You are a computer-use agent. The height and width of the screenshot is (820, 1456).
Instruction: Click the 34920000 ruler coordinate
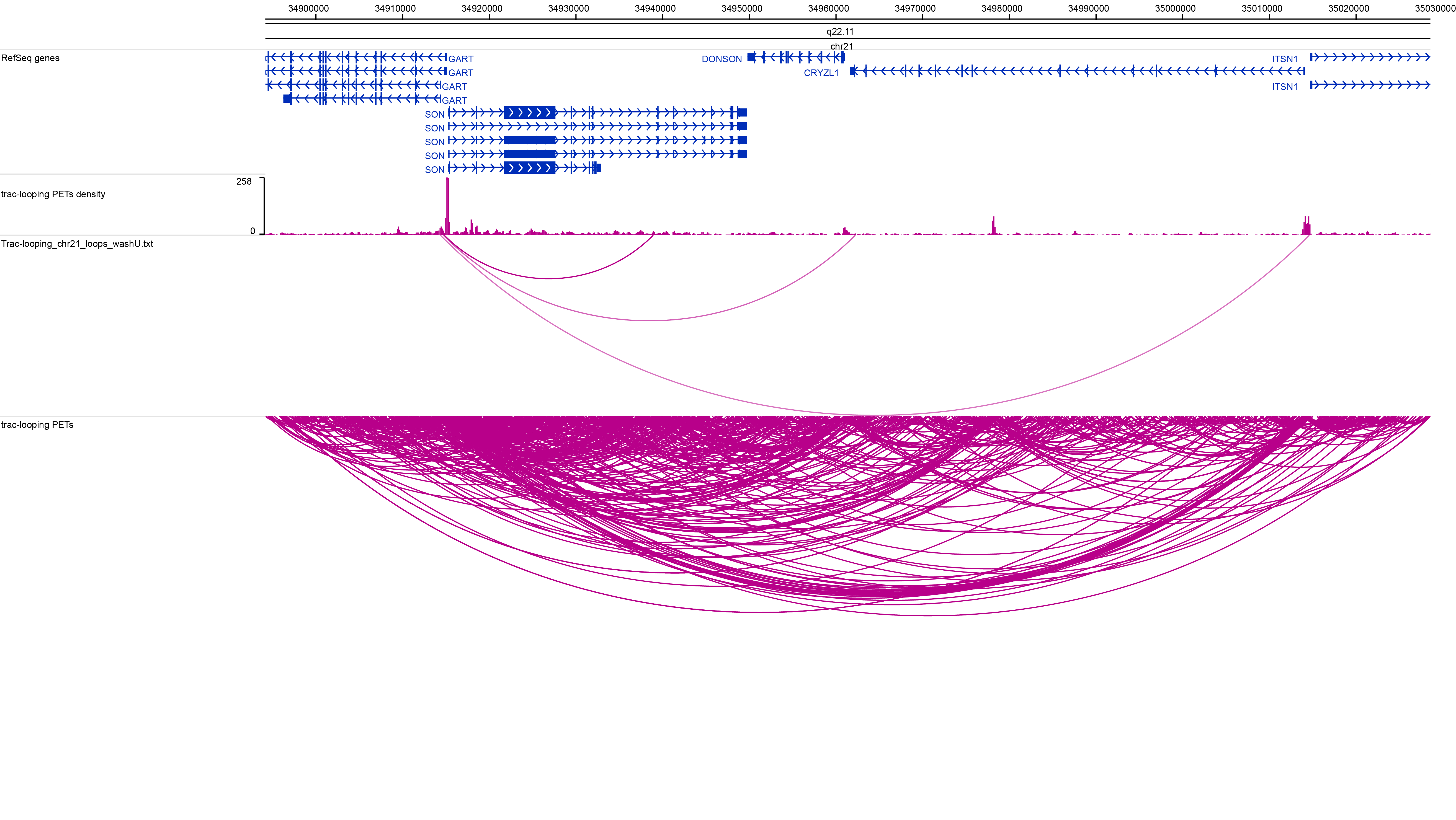click(481, 9)
